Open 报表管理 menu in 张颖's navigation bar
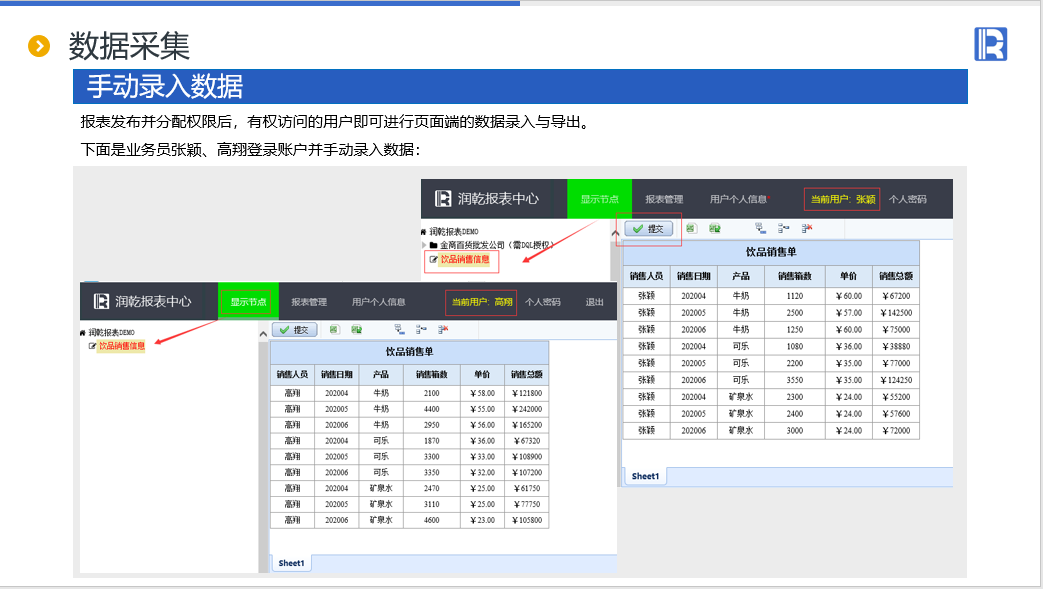1043x589 pixels. pos(664,199)
